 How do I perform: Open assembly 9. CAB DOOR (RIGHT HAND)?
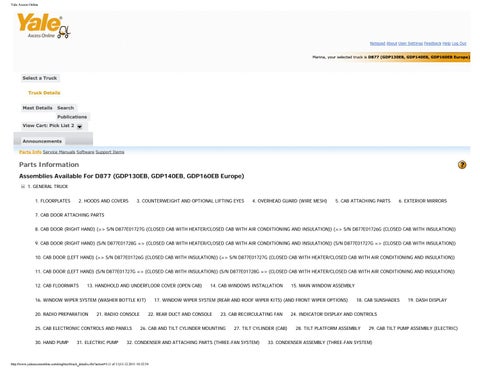click(245, 243)
